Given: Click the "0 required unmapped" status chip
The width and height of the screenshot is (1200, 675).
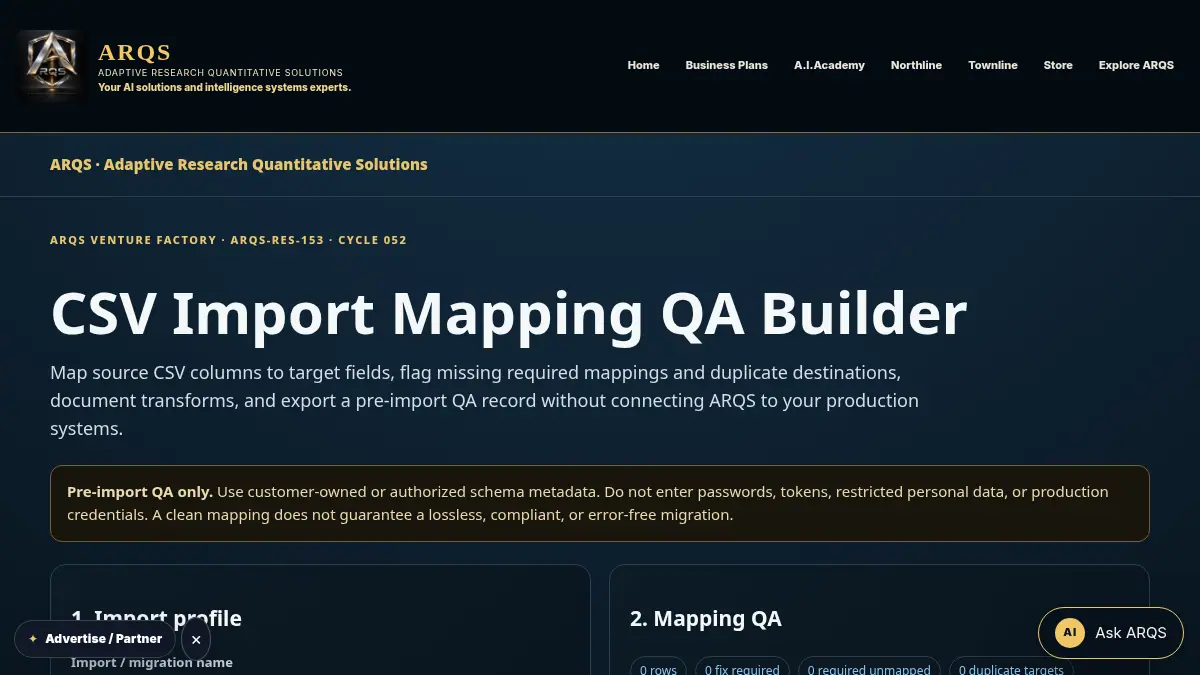Looking at the screenshot, I should coord(869,669).
